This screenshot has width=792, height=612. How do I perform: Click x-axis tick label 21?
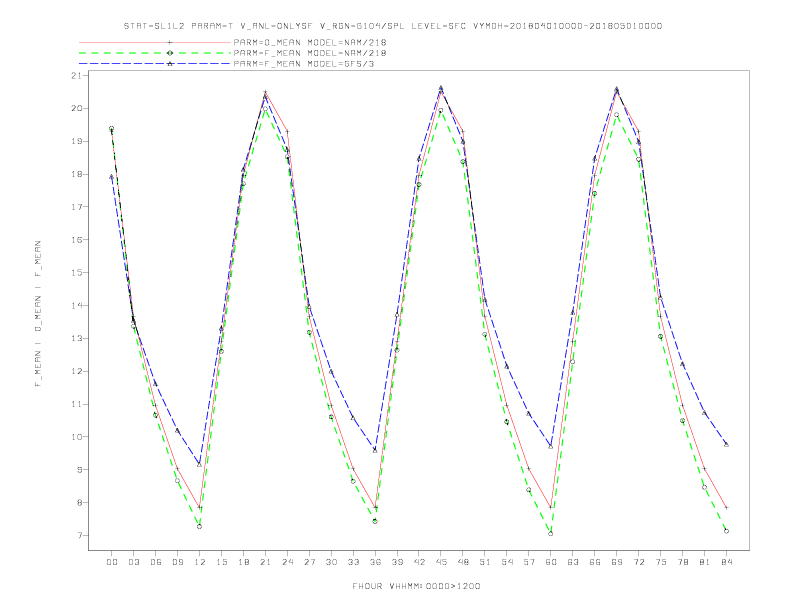pyautogui.click(x=266, y=562)
